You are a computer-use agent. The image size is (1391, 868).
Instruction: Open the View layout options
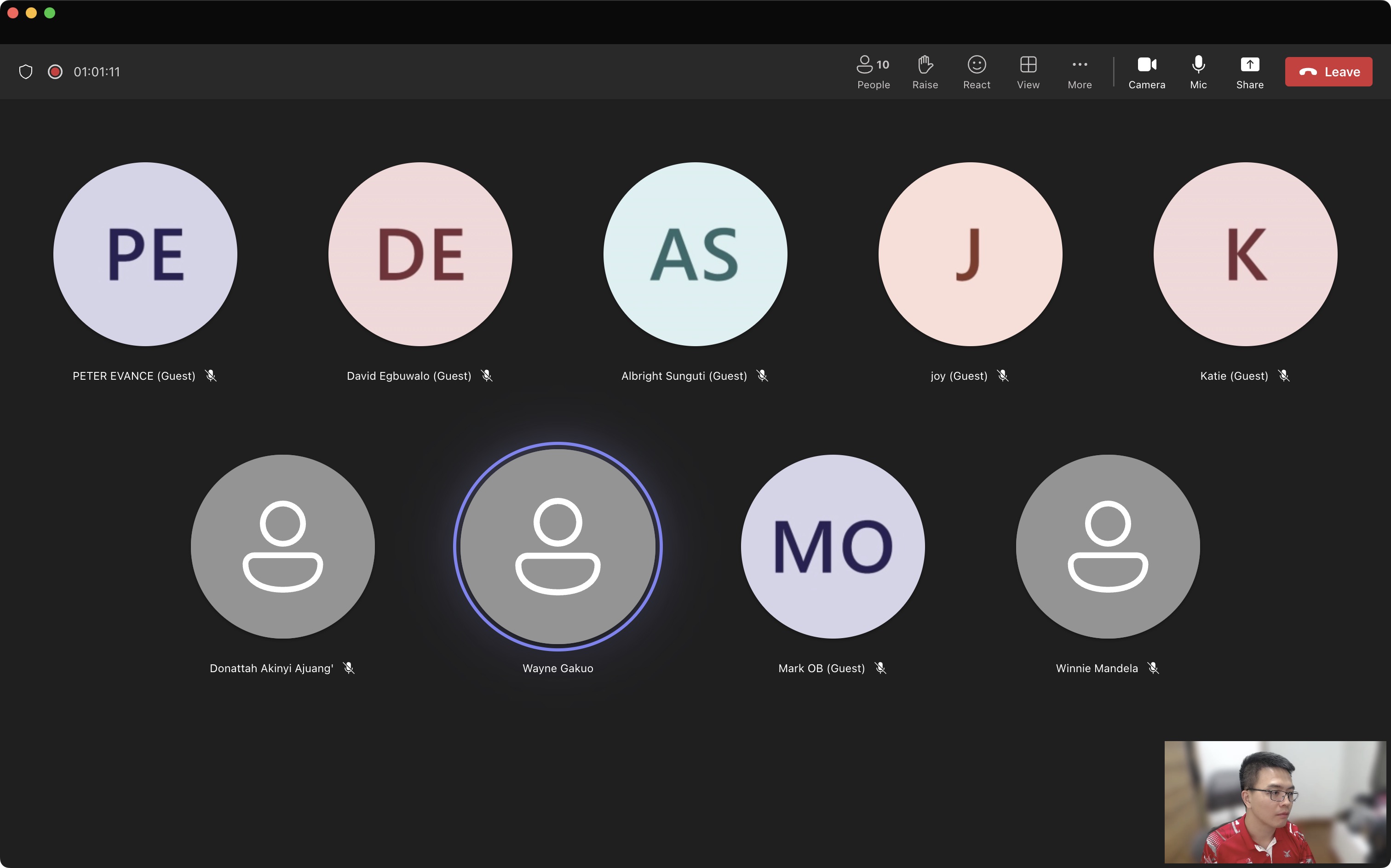[x=1028, y=72]
